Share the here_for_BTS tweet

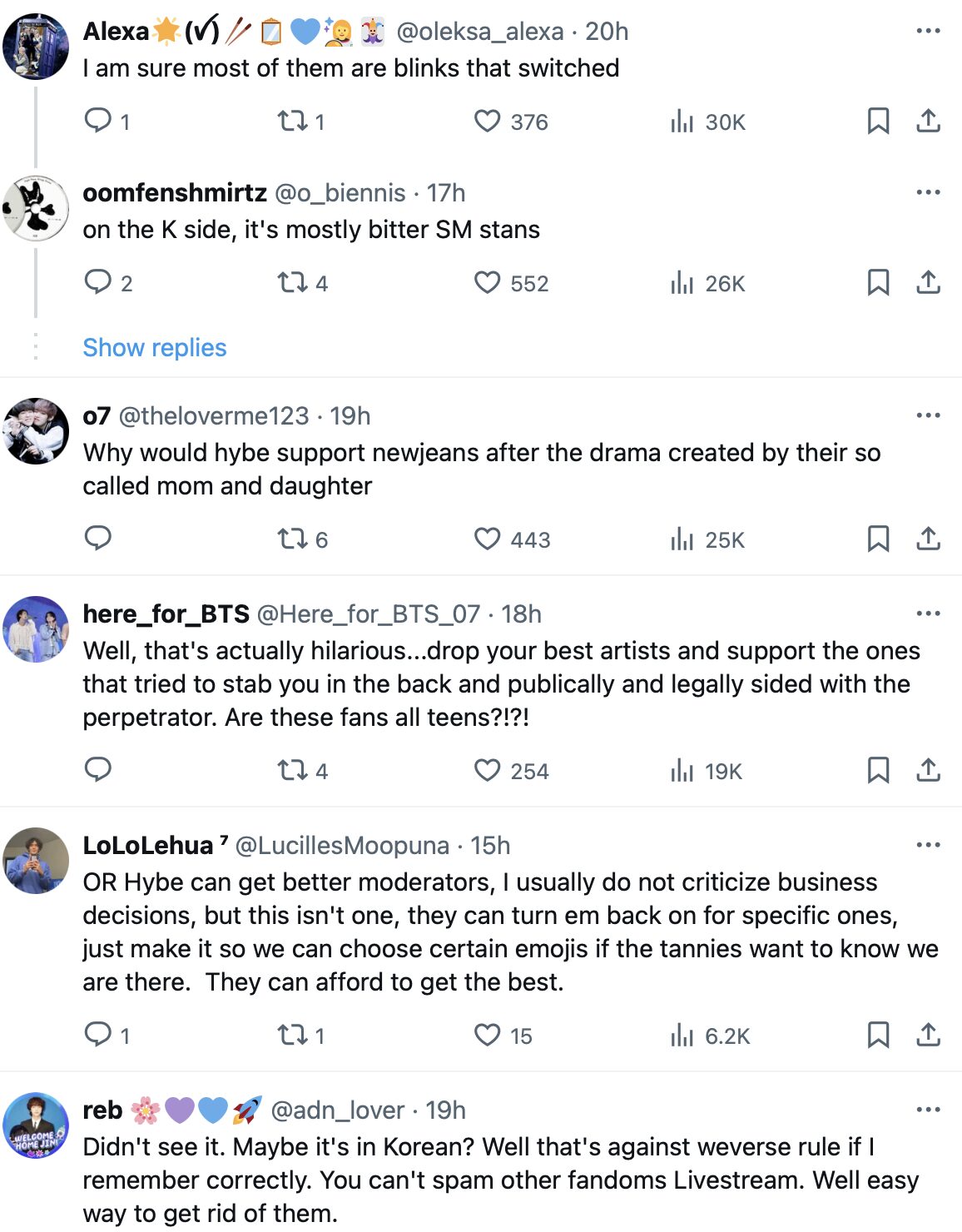pos(928,771)
